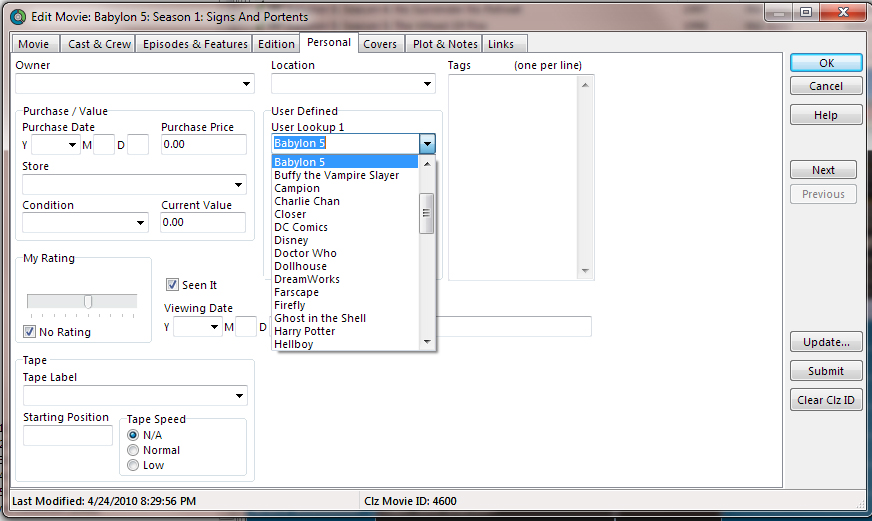The image size is (872, 521).
Task: Click the lookup list scroll down arrow
Action: [x=427, y=342]
